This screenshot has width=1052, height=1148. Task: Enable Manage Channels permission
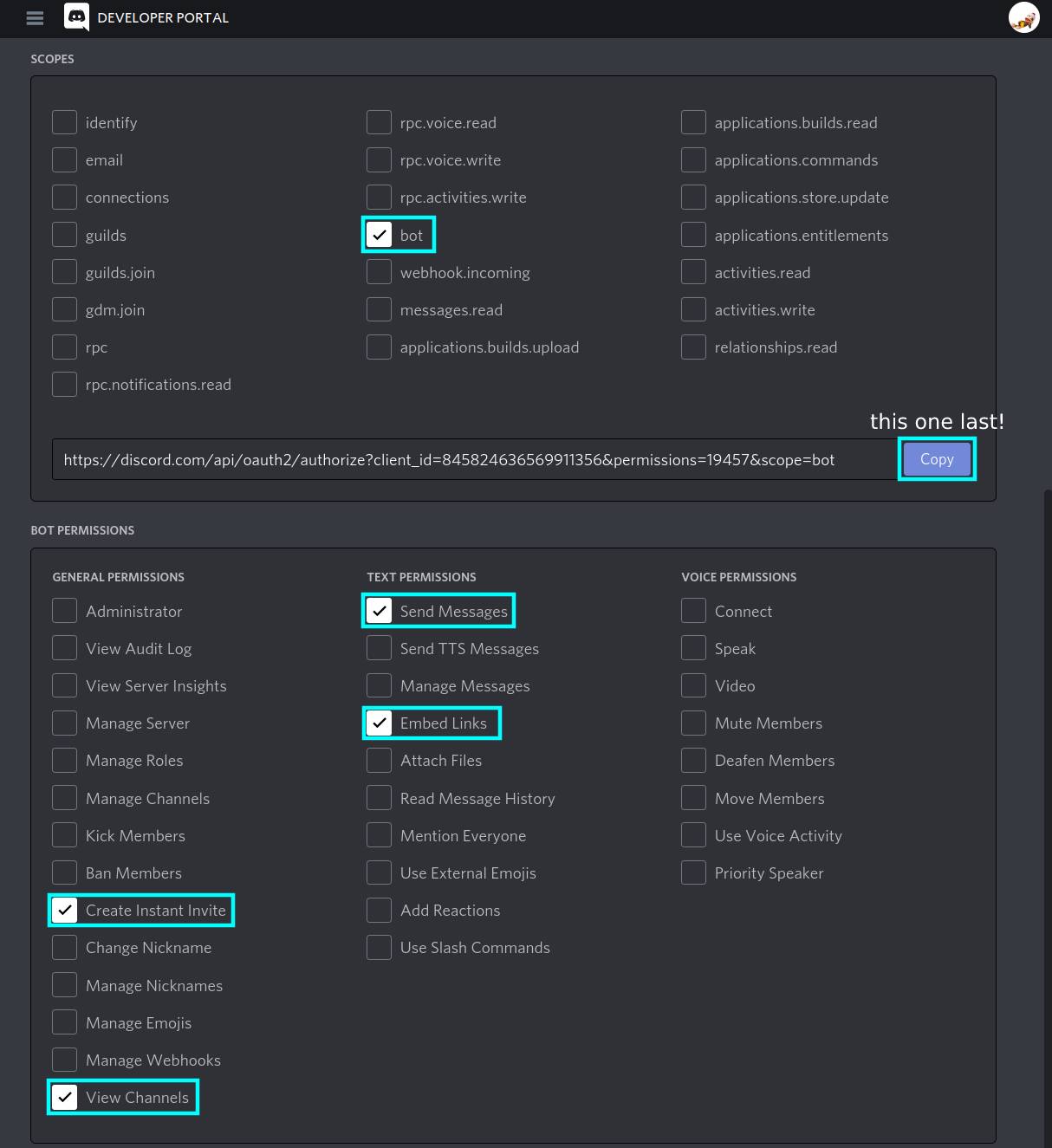64,798
